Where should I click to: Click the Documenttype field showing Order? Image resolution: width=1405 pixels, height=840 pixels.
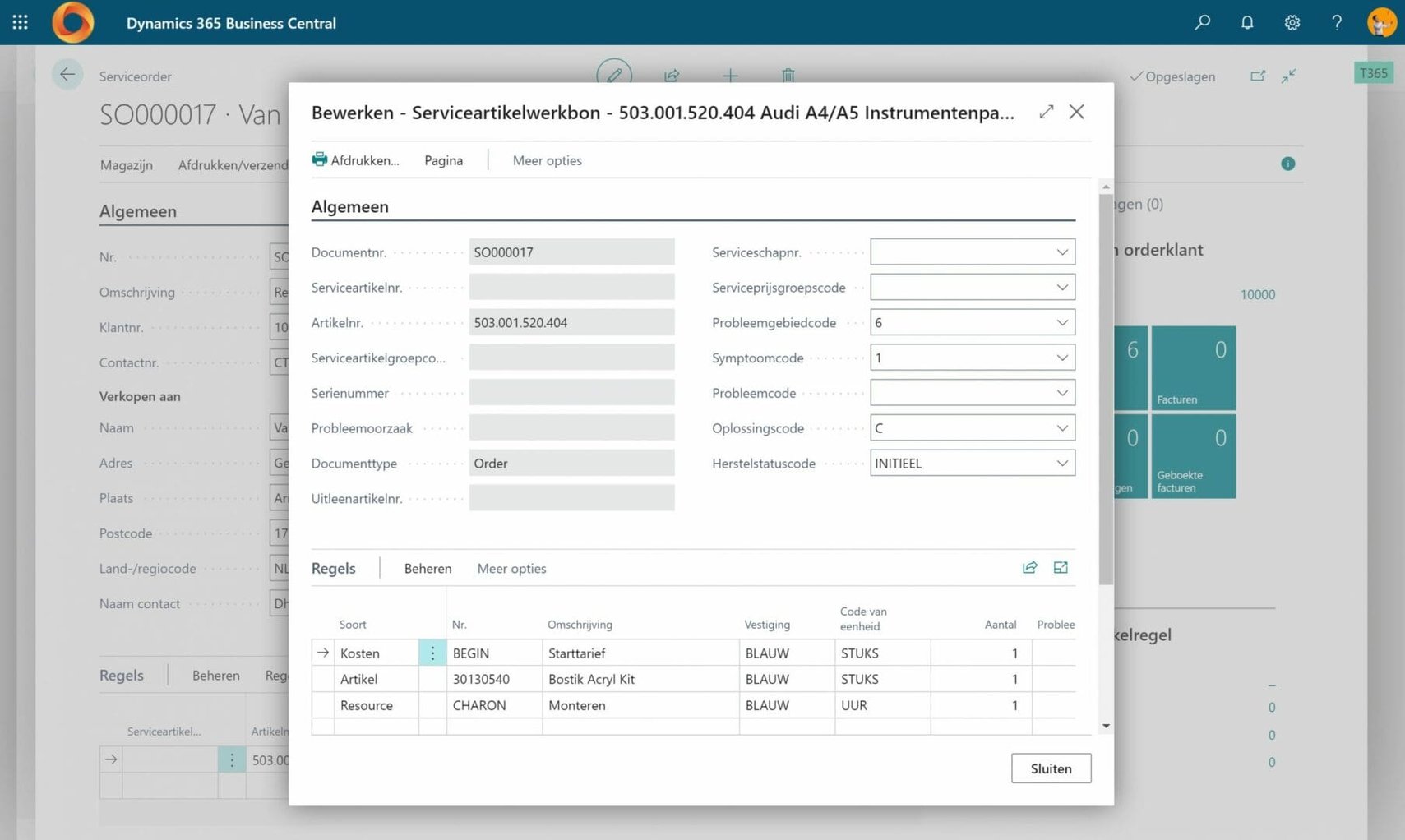[x=571, y=463]
